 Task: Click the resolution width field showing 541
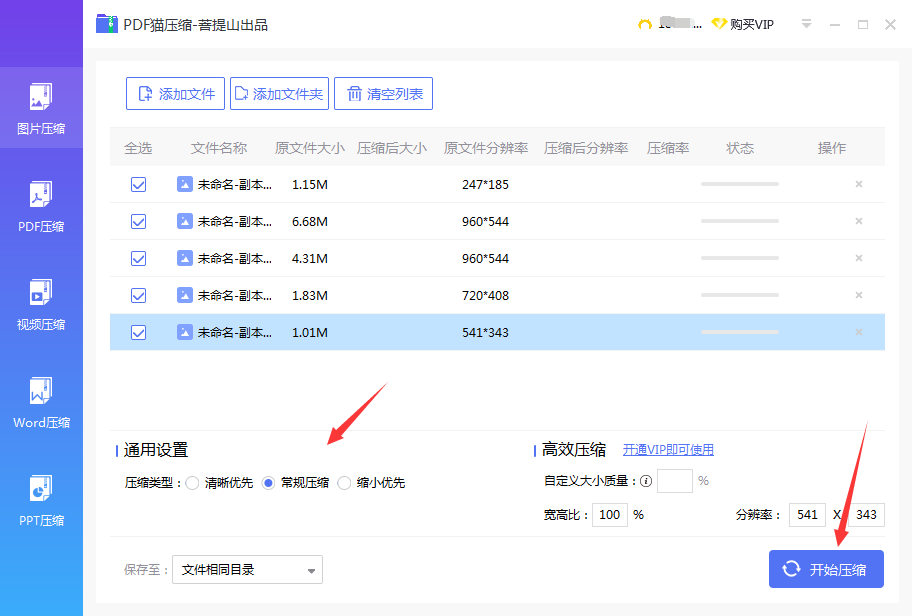click(807, 515)
